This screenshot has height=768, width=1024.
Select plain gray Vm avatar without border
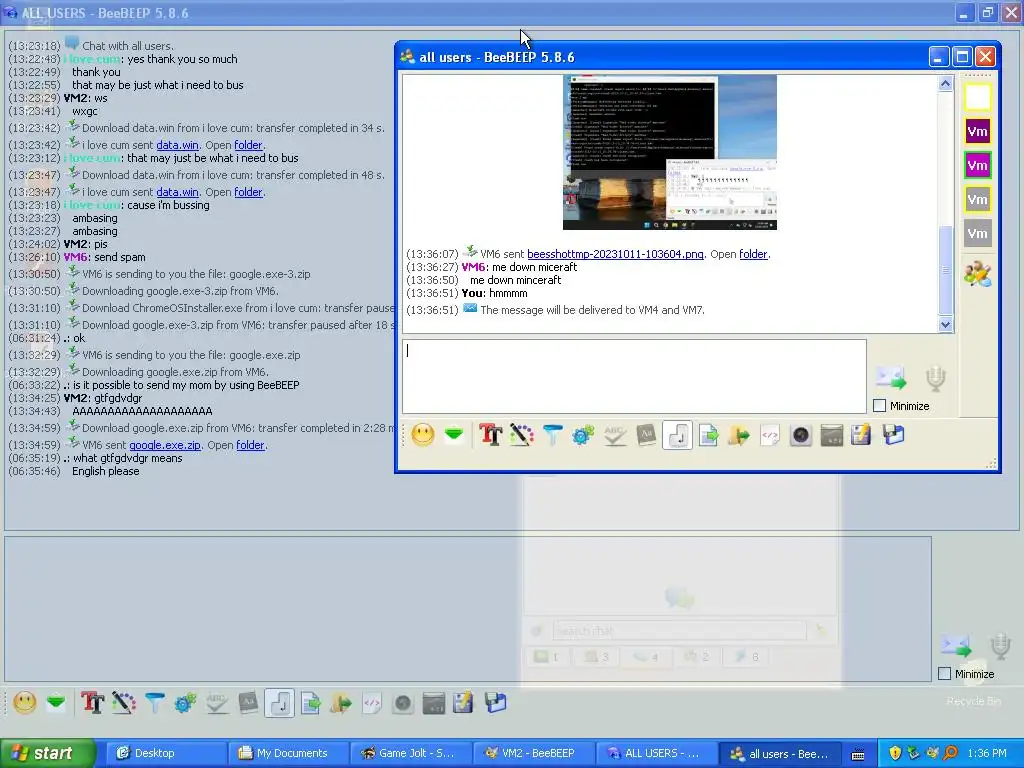click(x=978, y=234)
